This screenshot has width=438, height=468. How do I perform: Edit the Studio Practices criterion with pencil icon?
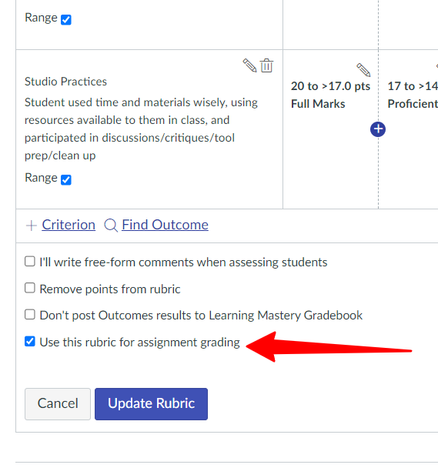tap(249, 65)
